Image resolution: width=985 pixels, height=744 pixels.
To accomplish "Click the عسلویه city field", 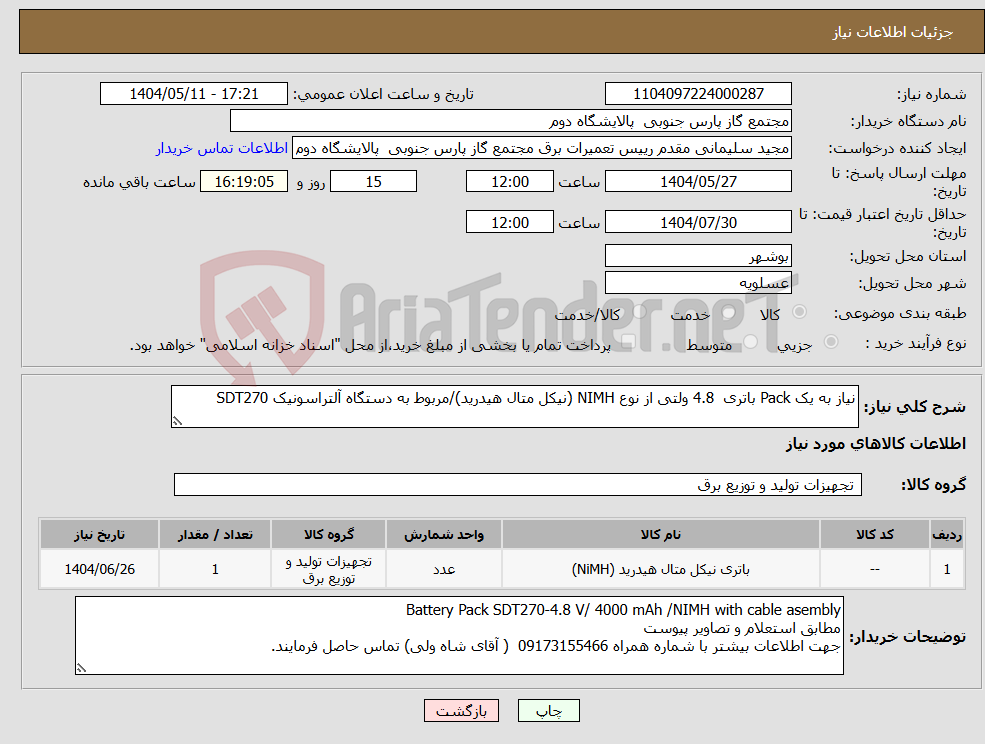I will [x=698, y=282].
